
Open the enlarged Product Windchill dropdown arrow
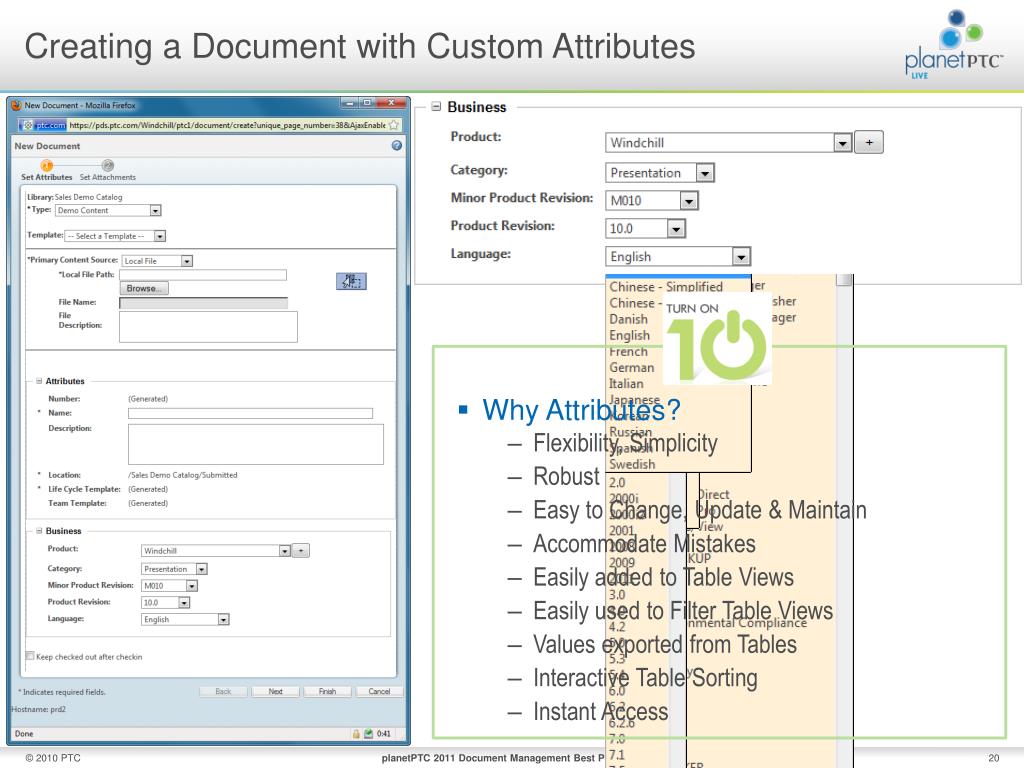[x=842, y=143]
